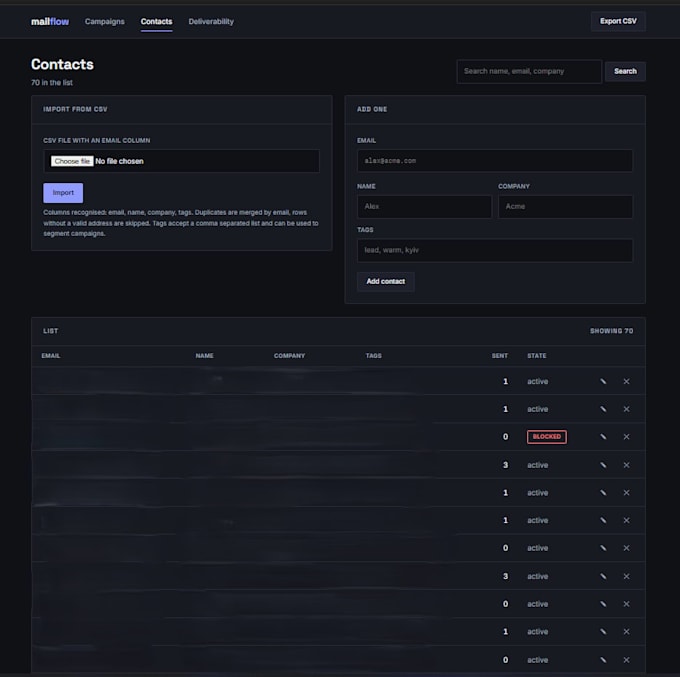Switch to the Deliverability tab
This screenshot has width=680, height=677.
pos(211,21)
